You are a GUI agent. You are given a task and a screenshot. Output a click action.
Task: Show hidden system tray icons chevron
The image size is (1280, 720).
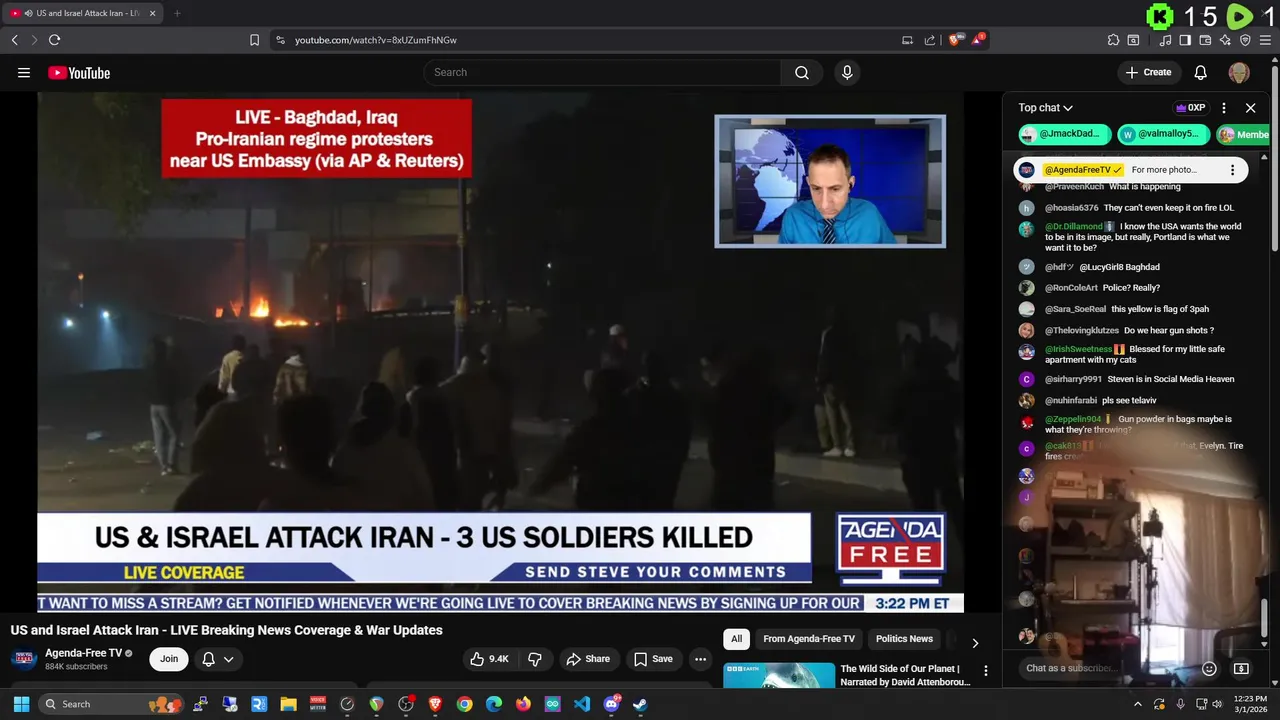click(1137, 704)
